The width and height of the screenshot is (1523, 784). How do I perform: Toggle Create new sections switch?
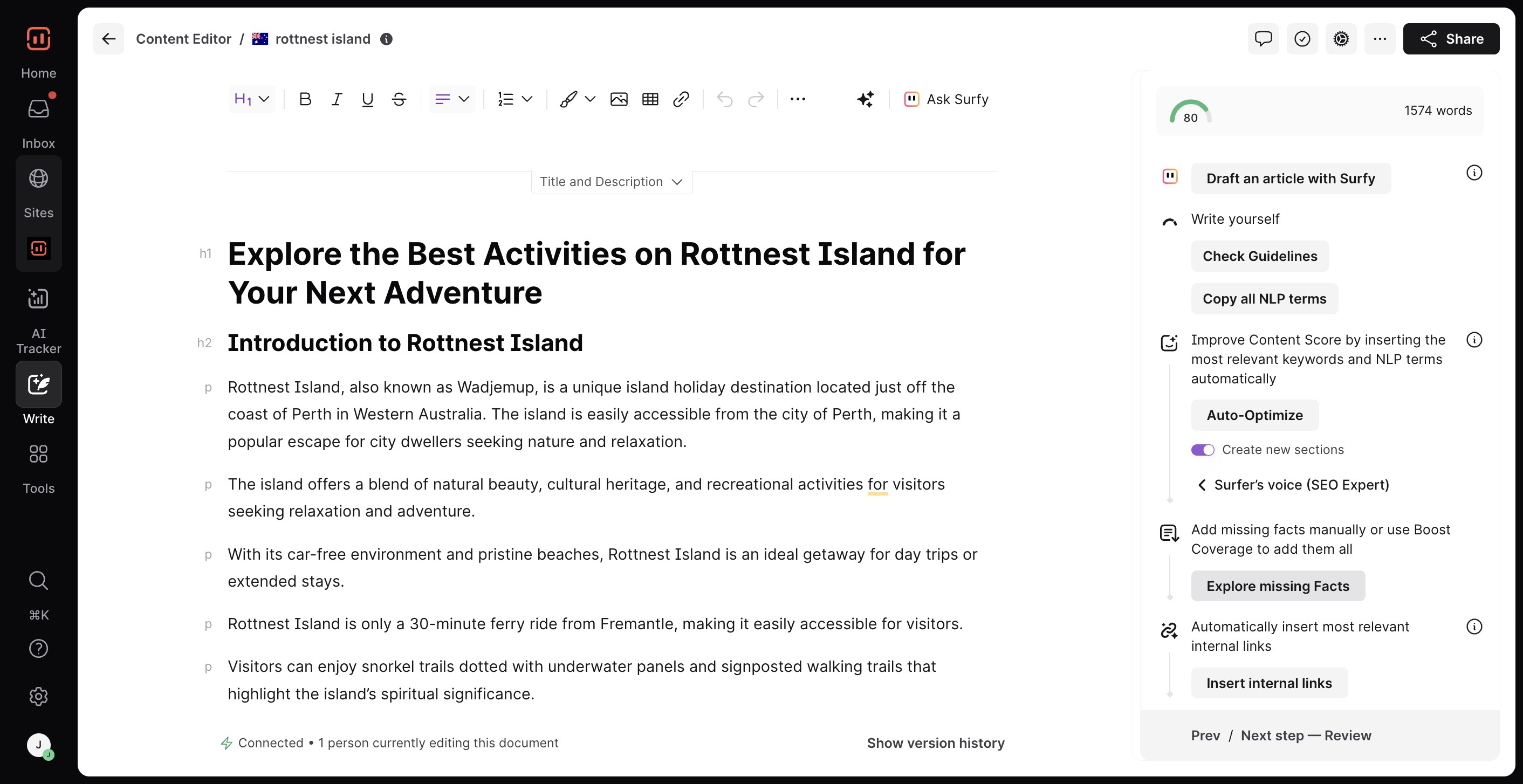coord(1203,450)
